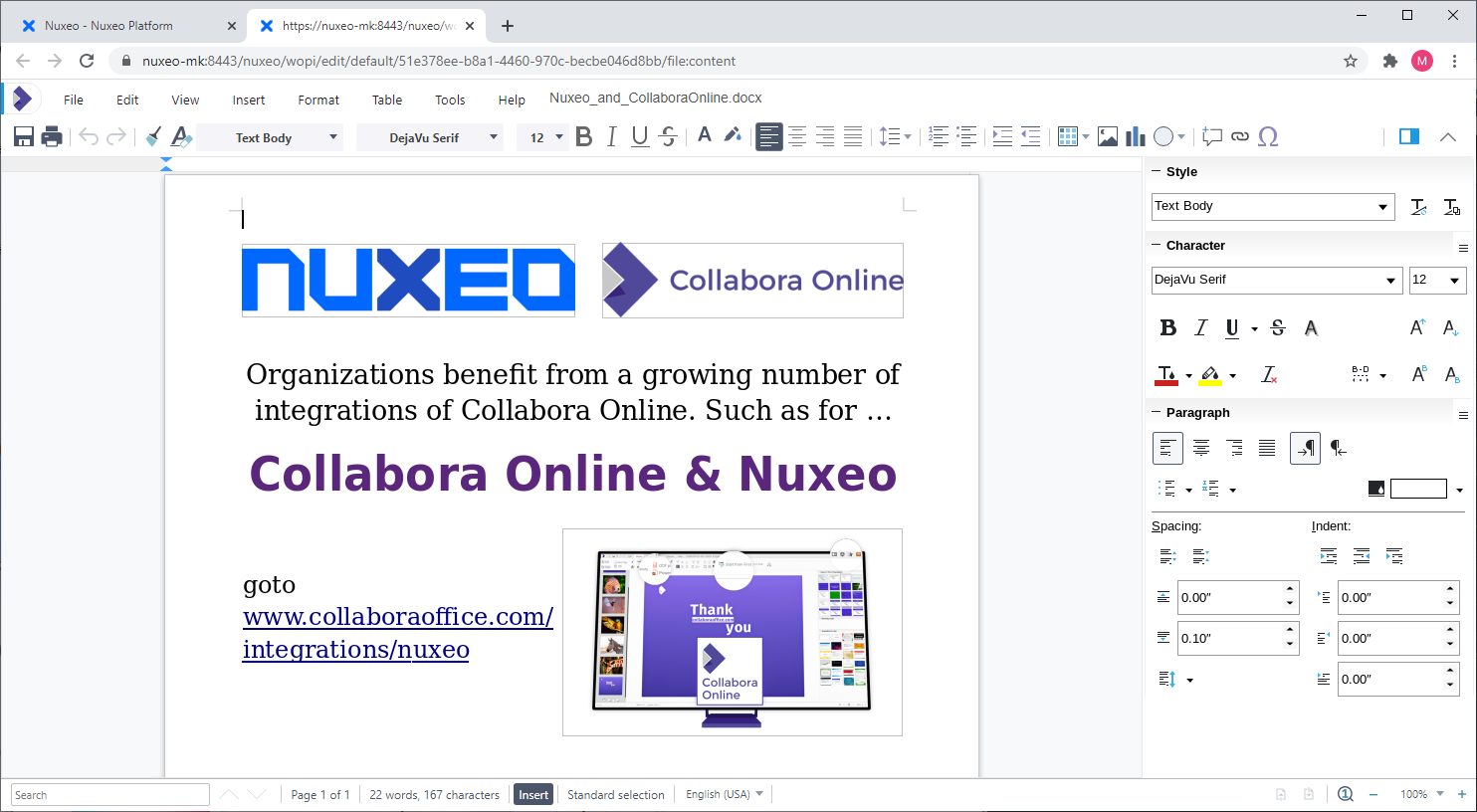Open sidebar font size 12 dropdown
Image resolution: width=1477 pixels, height=812 pixels.
[1437, 280]
